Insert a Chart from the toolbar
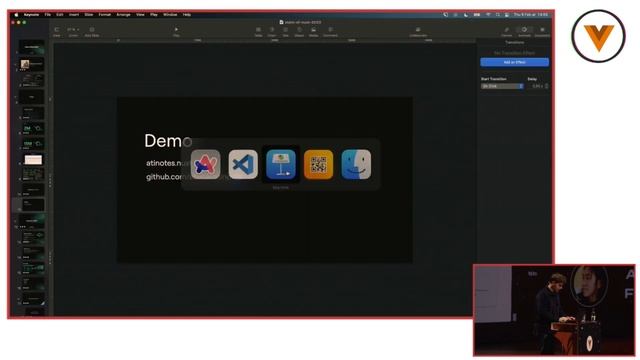The width and height of the screenshot is (640, 360). [x=272, y=32]
